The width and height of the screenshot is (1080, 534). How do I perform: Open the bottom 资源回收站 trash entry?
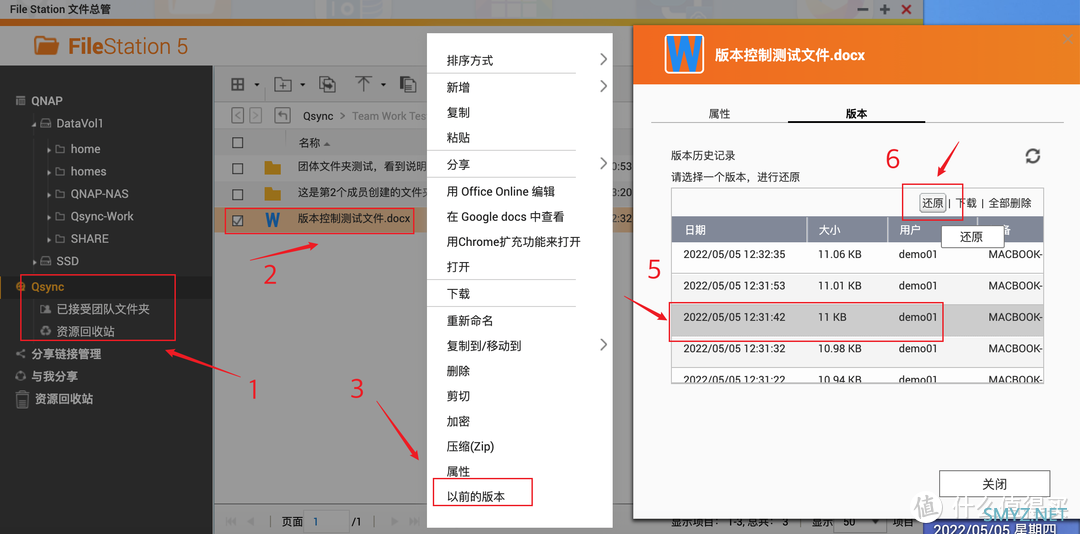(x=64, y=399)
